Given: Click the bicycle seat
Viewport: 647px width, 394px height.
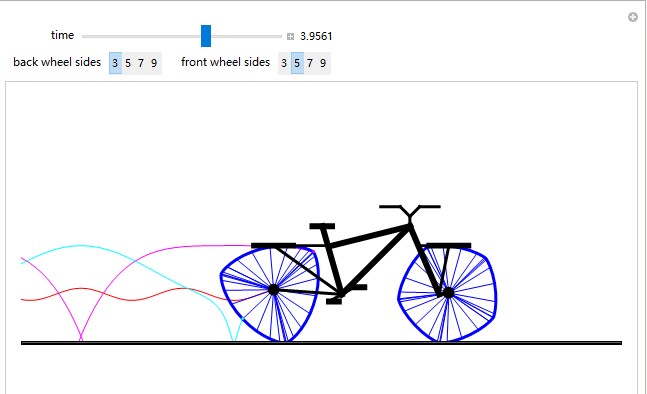Looking at the screenshot, I should (x=322, y=226).
